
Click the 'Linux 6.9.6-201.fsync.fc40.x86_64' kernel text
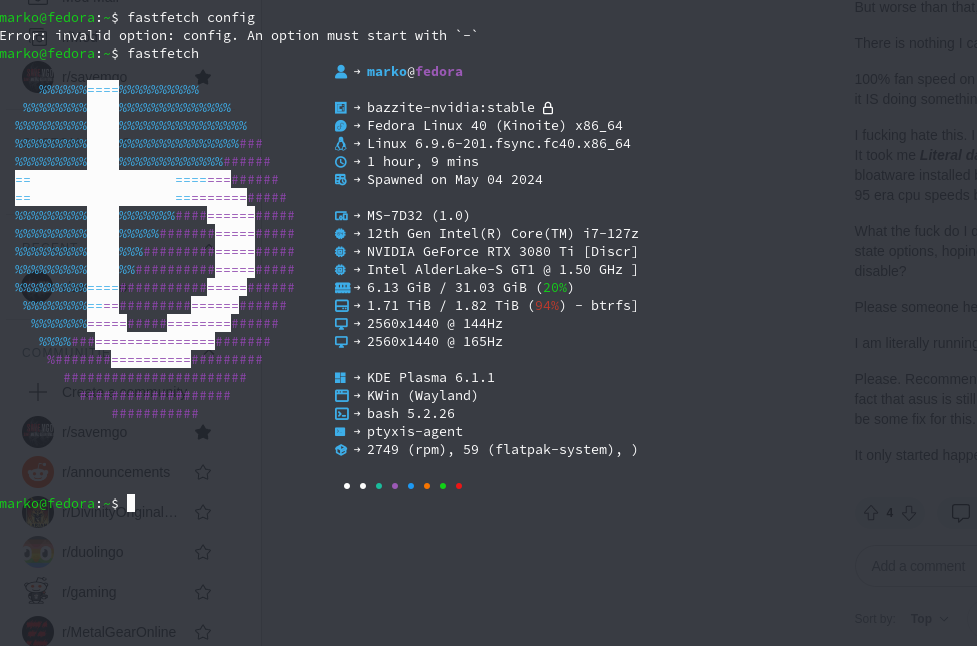[498, 144]
